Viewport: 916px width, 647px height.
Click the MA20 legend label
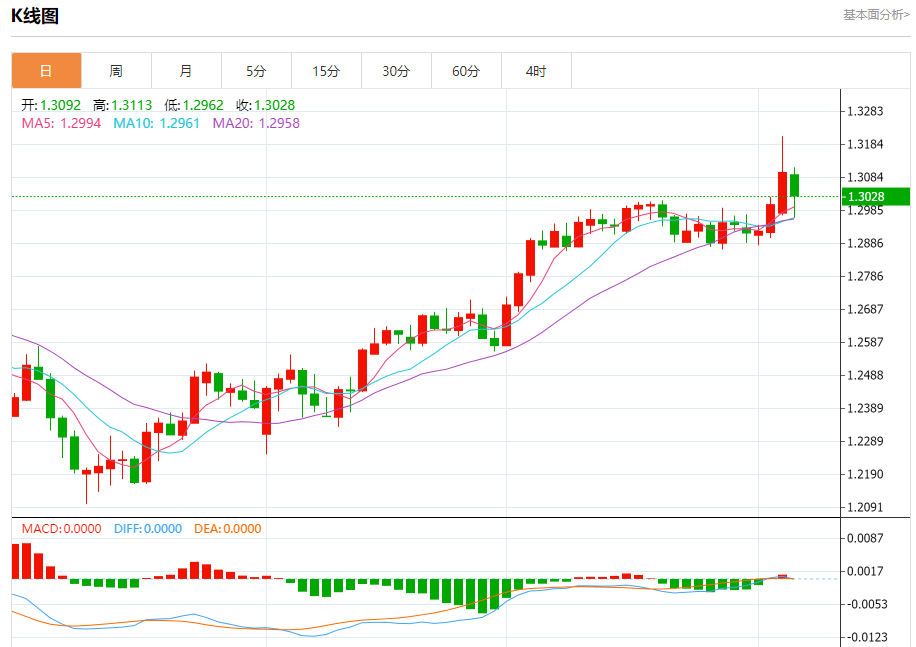[x=255, y=123]
